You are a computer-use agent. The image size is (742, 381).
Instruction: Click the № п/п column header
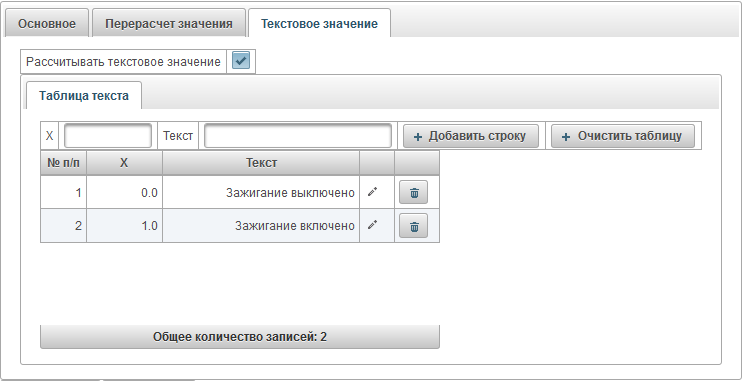[x=63, y=163]
